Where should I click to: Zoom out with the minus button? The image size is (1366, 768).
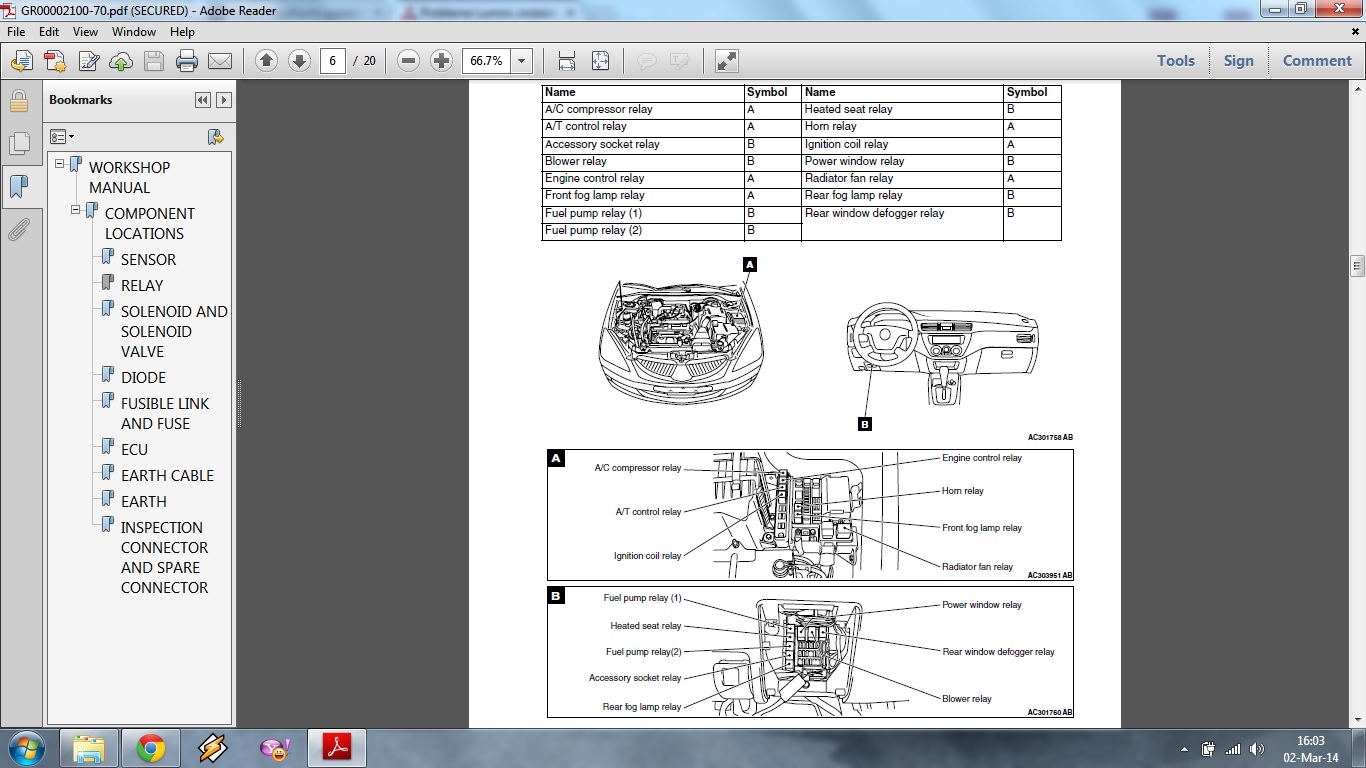(x=408, y=61)
